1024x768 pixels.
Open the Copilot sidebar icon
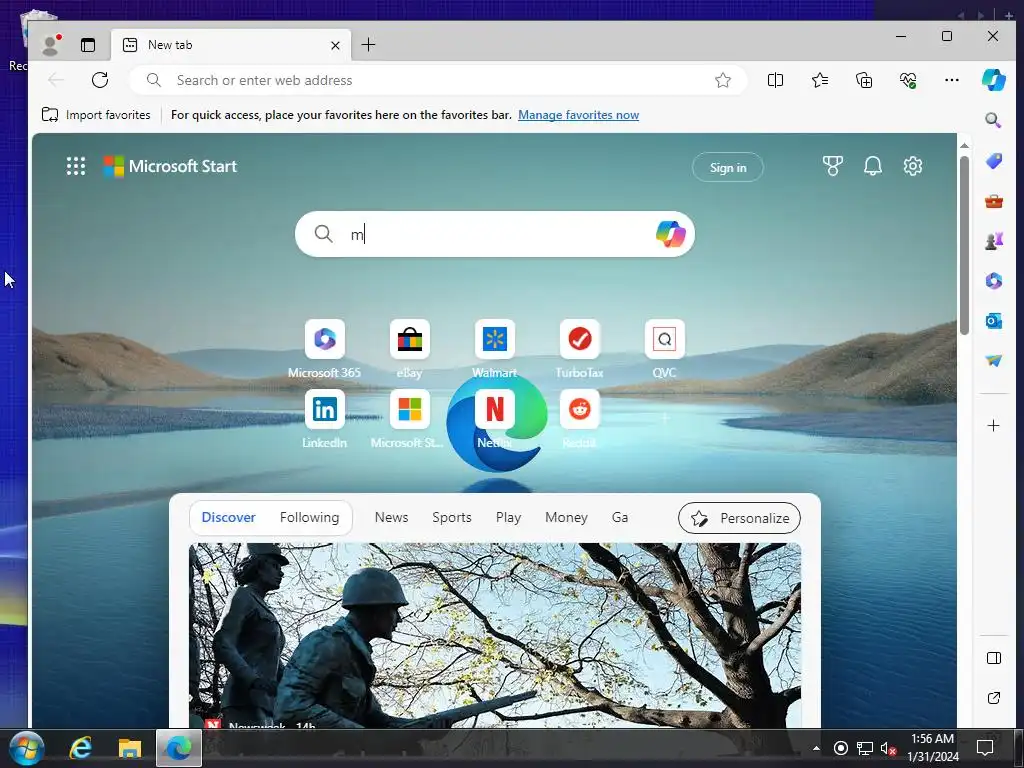[x=993, y=80]
